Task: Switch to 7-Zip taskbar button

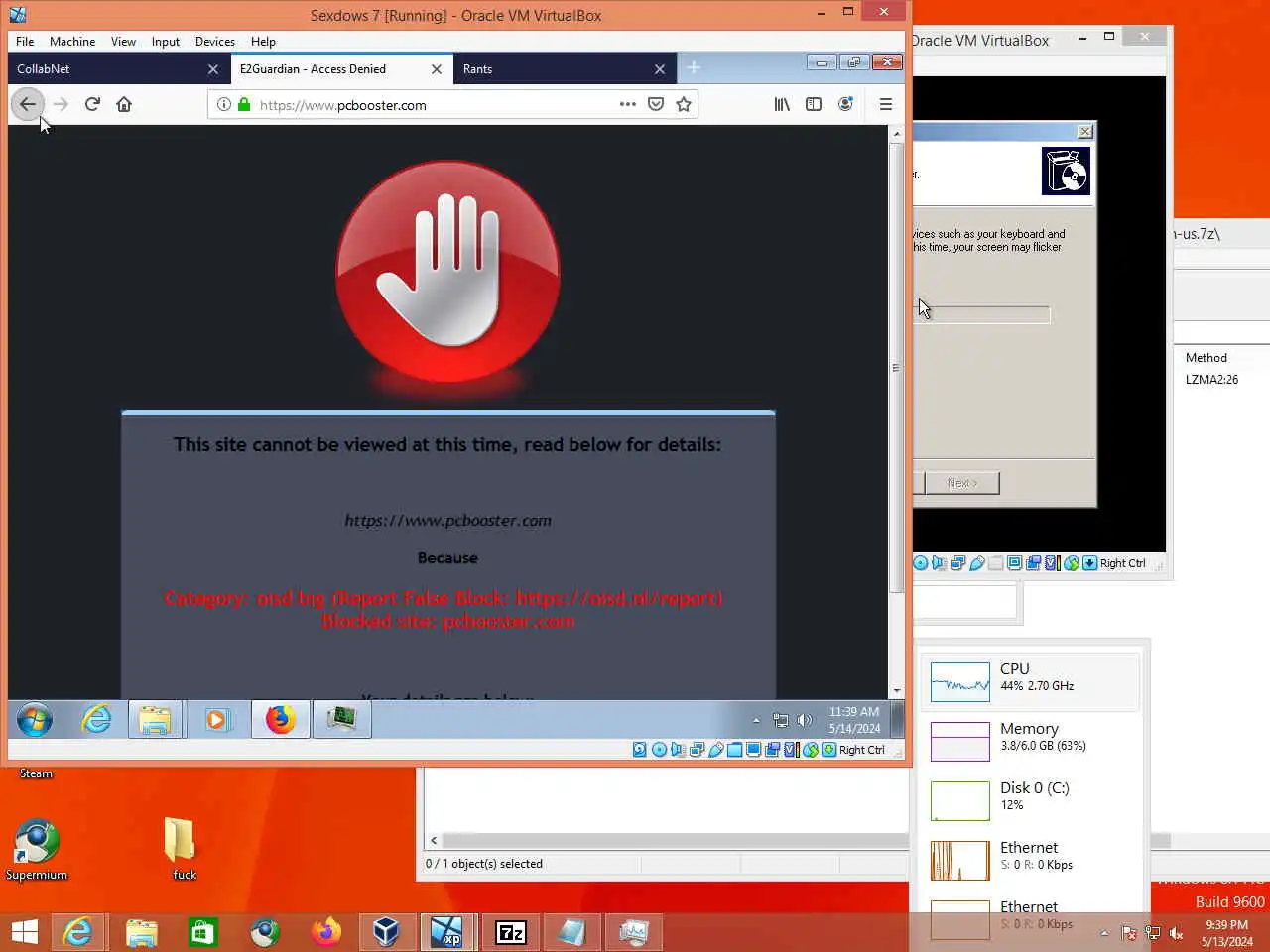Action: (x=511, y=932)
